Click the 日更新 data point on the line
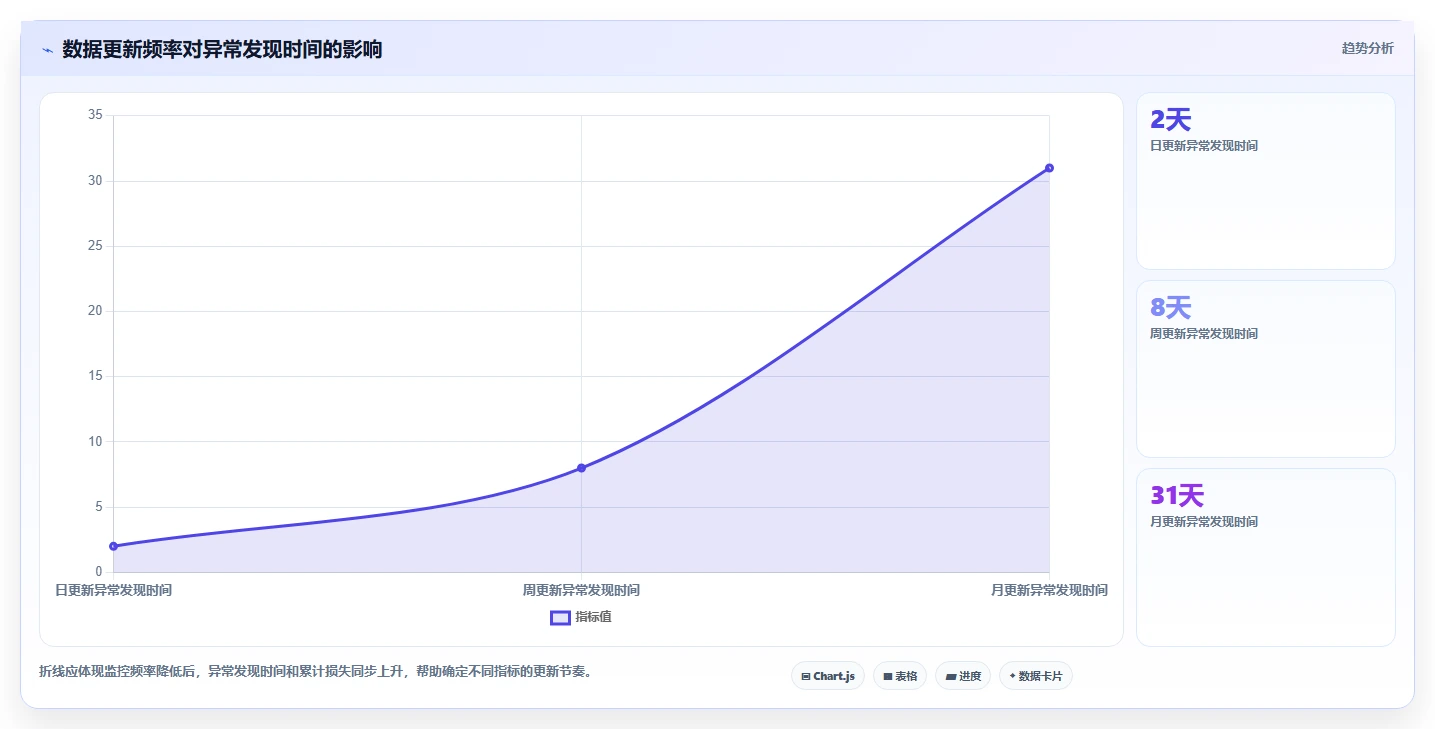The height and width of the screenshot is (729, 1435). 113,546
